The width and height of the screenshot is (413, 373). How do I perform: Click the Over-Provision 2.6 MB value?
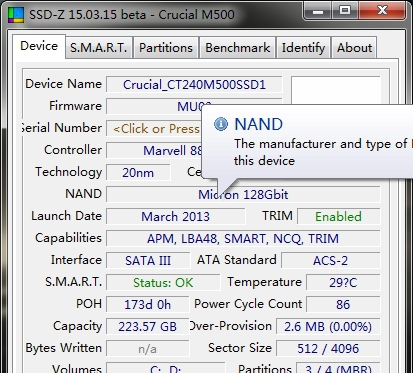pyautogui.click(x=328, y=327)
